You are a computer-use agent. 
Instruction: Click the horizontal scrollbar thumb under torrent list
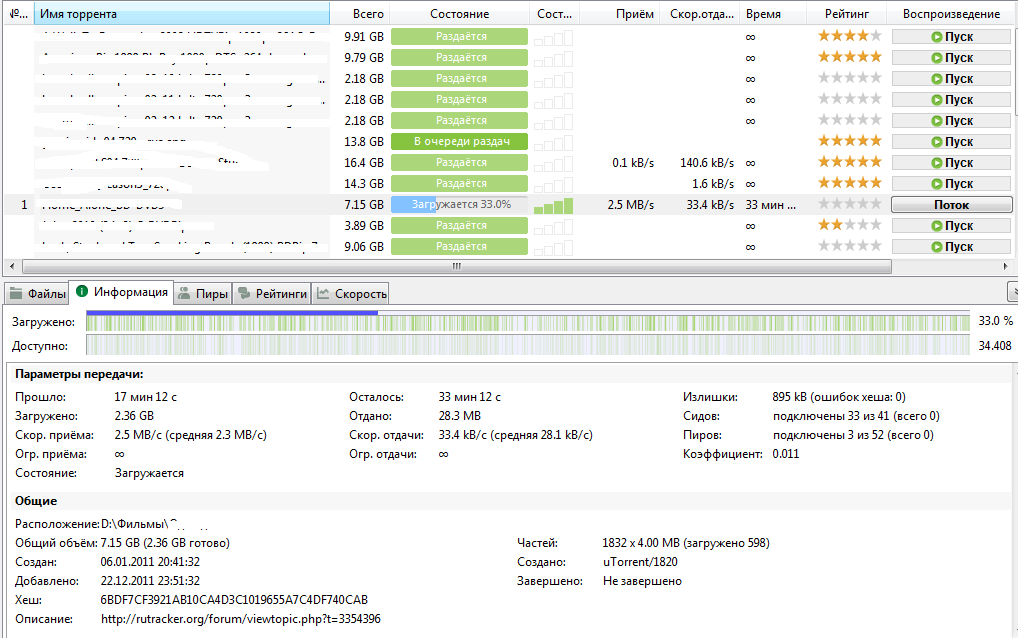point(456,266)
